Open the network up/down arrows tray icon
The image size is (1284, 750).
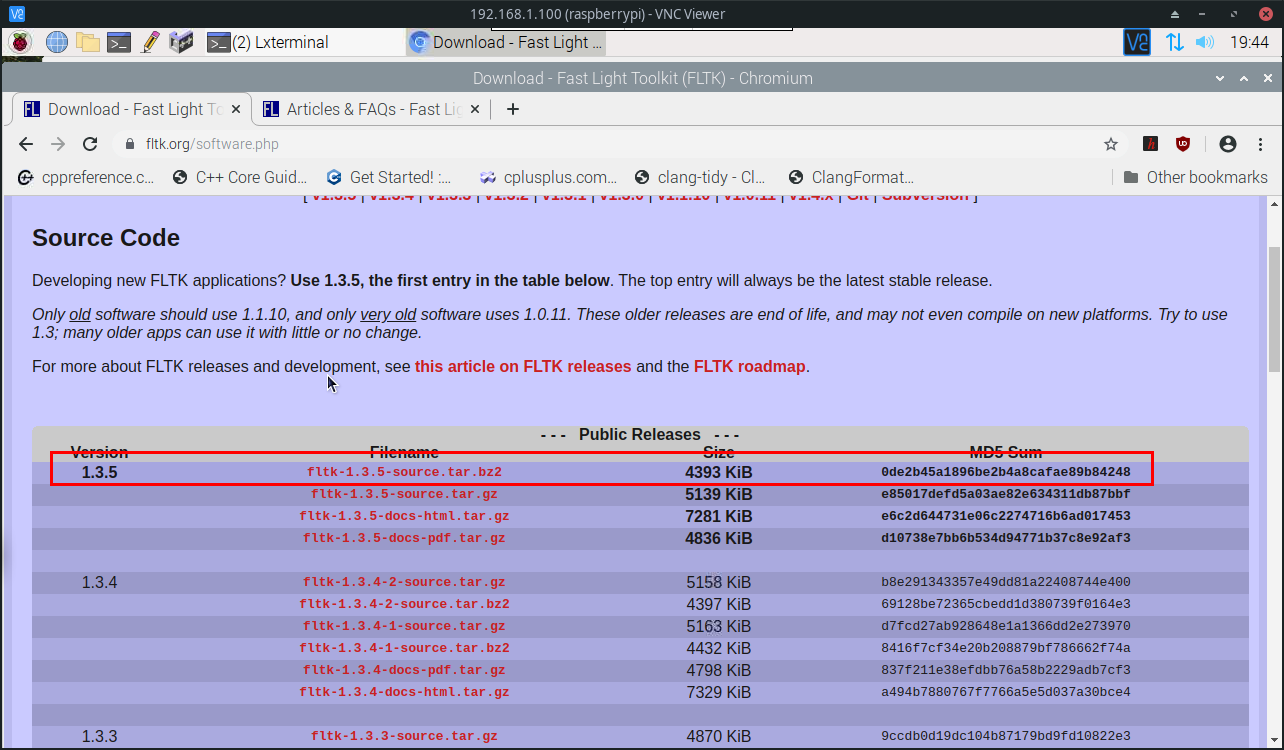pos(1174,42)
